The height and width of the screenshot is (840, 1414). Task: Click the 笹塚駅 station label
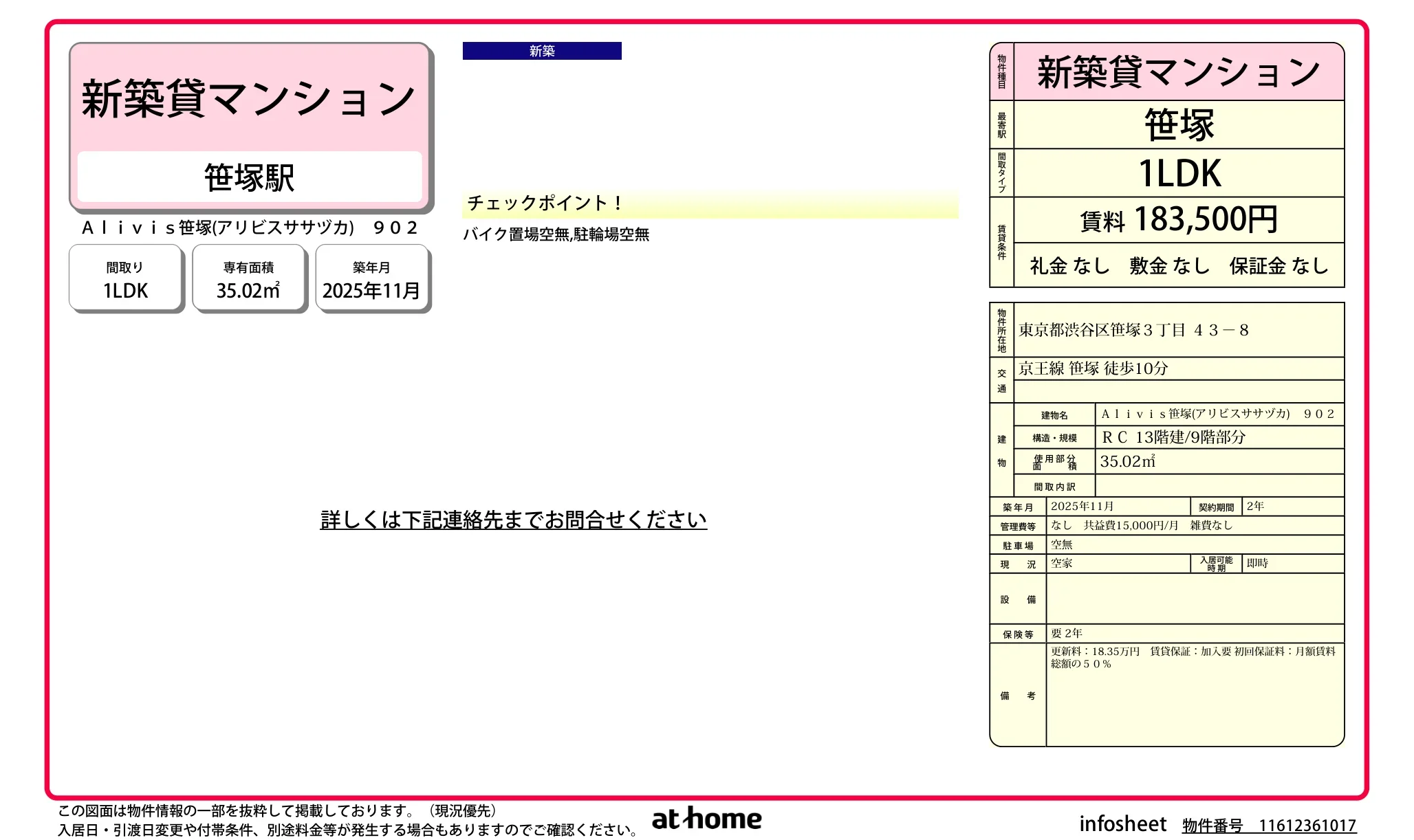click(249, 177)
